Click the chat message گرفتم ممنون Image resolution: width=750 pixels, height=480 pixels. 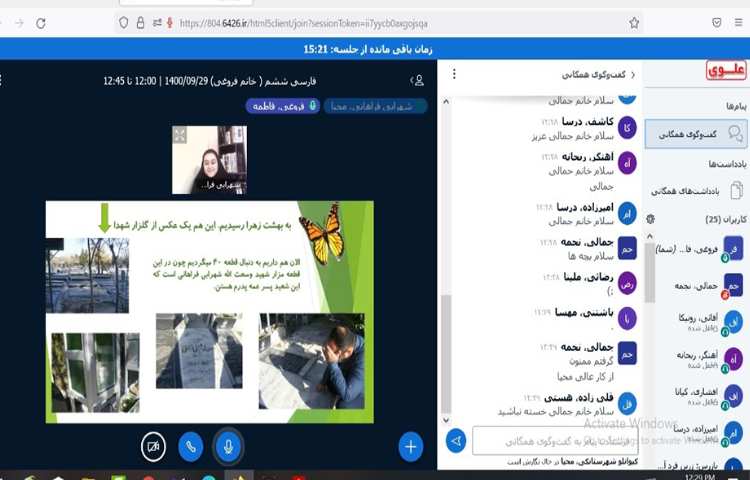click(591, 361)
